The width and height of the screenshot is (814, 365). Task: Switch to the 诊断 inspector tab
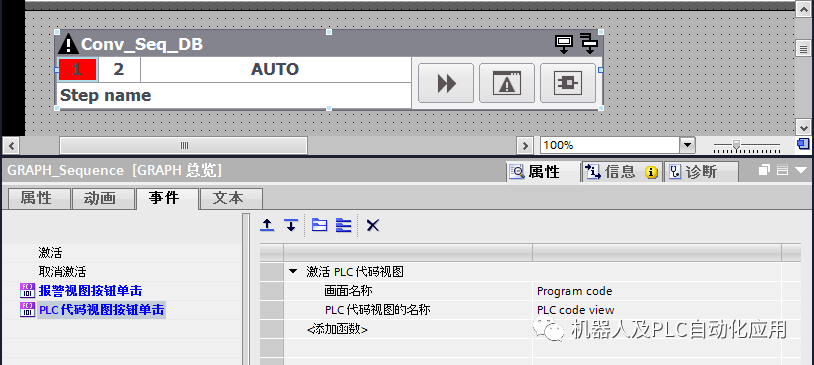(701, 172)
